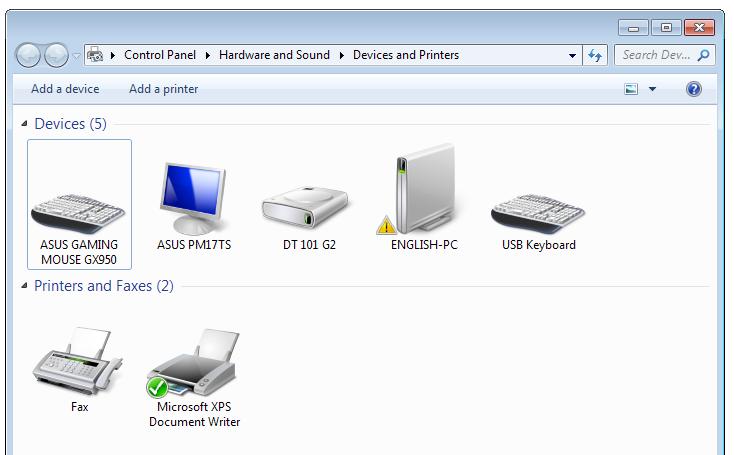Select the Fax machine icon
734x455 pixels.
[x=78, y=360]
